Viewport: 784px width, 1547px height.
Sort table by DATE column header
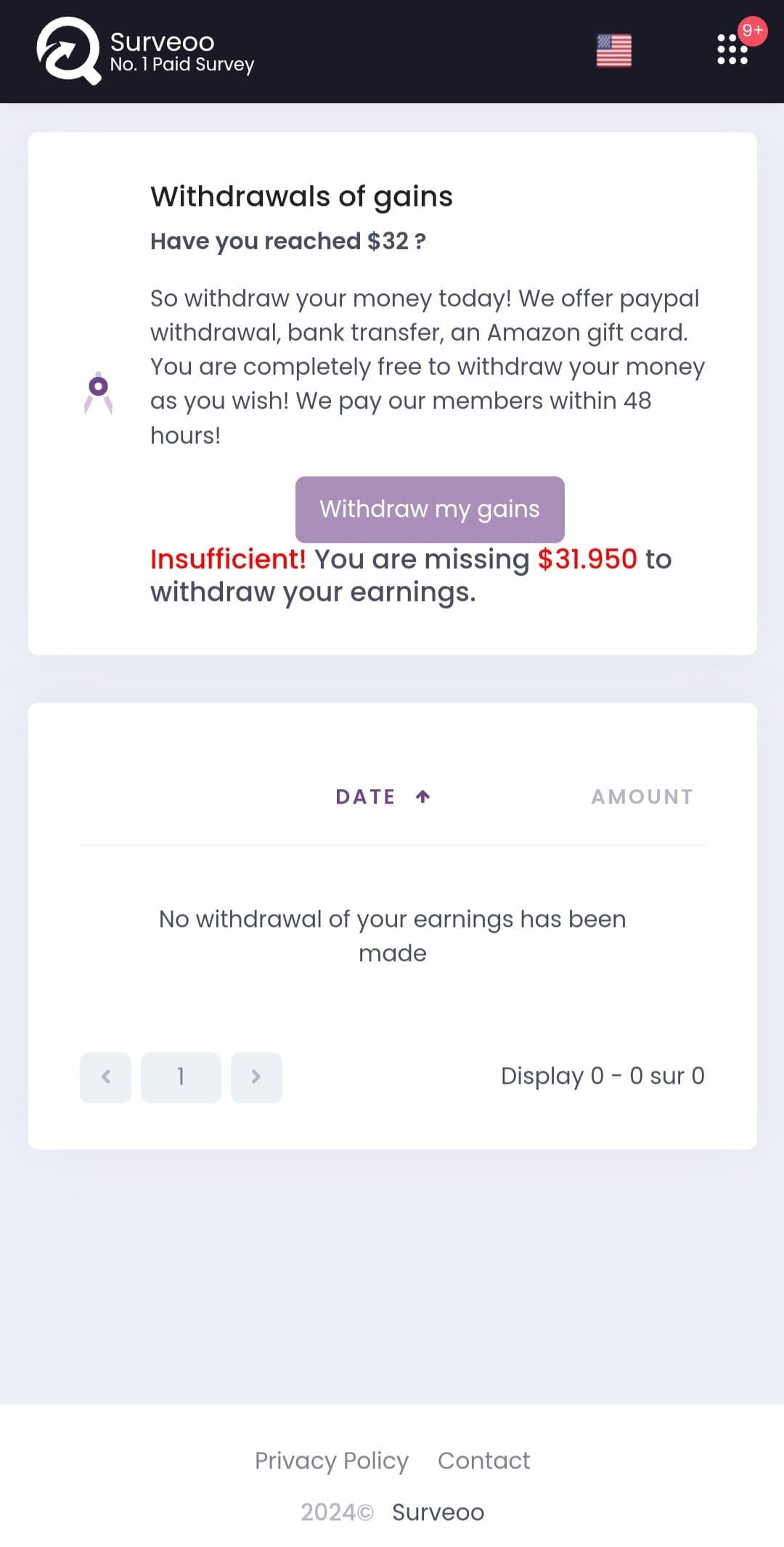(366, 796)
